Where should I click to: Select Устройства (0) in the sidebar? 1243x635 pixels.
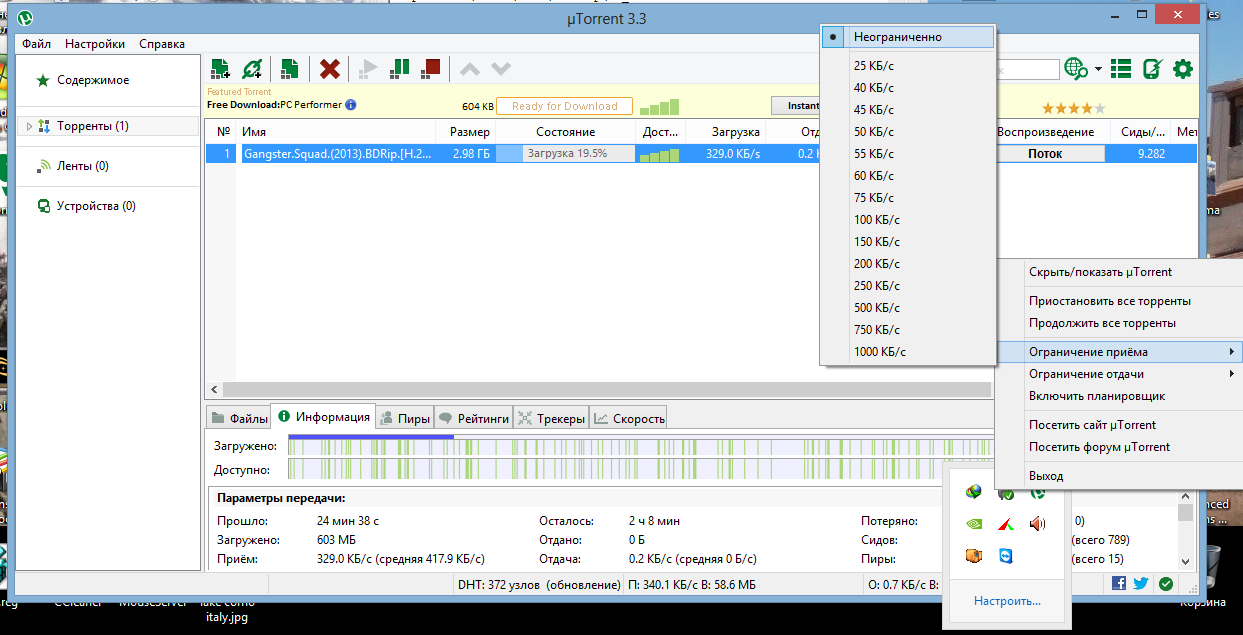tap(97, 206)
